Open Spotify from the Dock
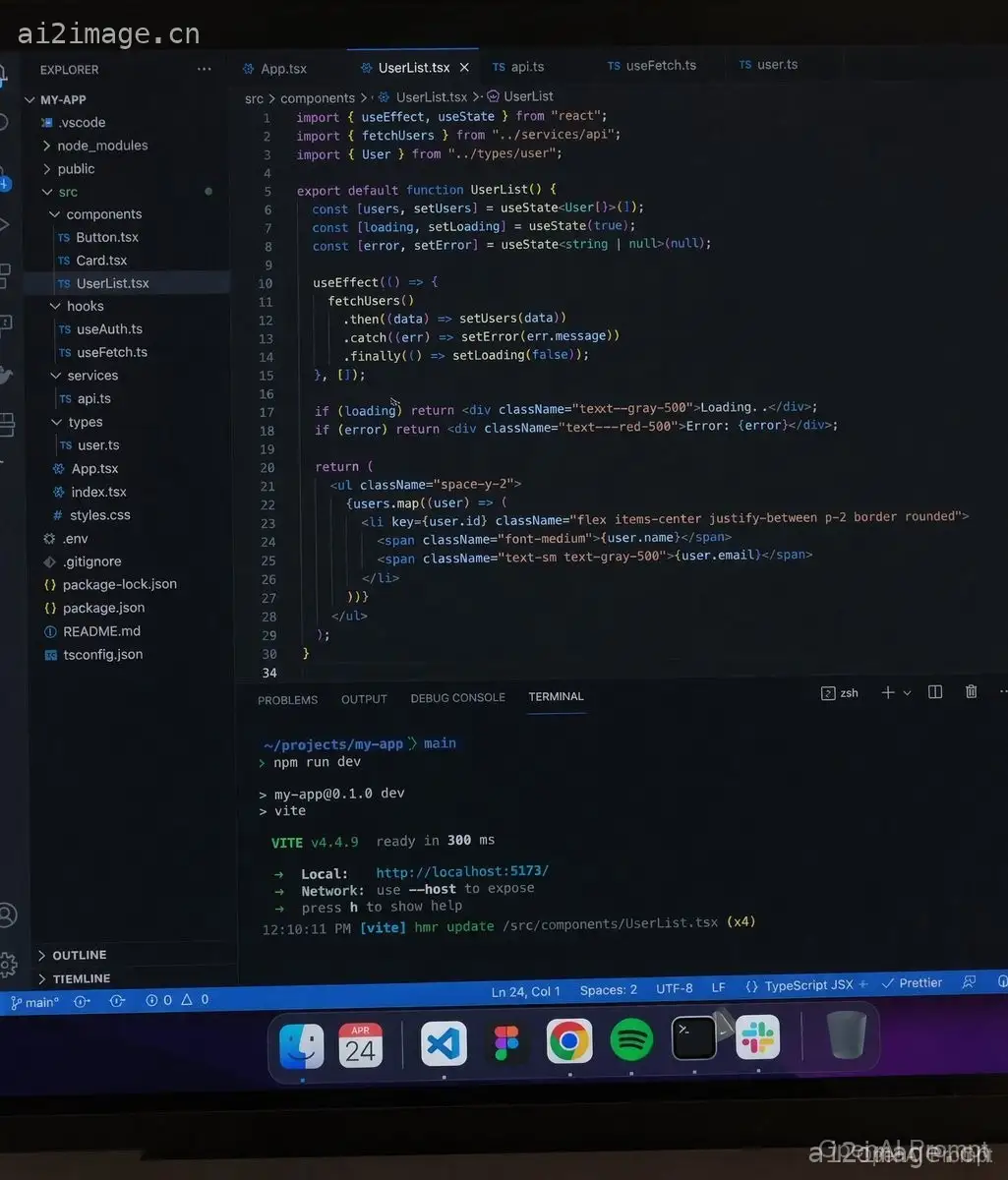 [631, 1039]
